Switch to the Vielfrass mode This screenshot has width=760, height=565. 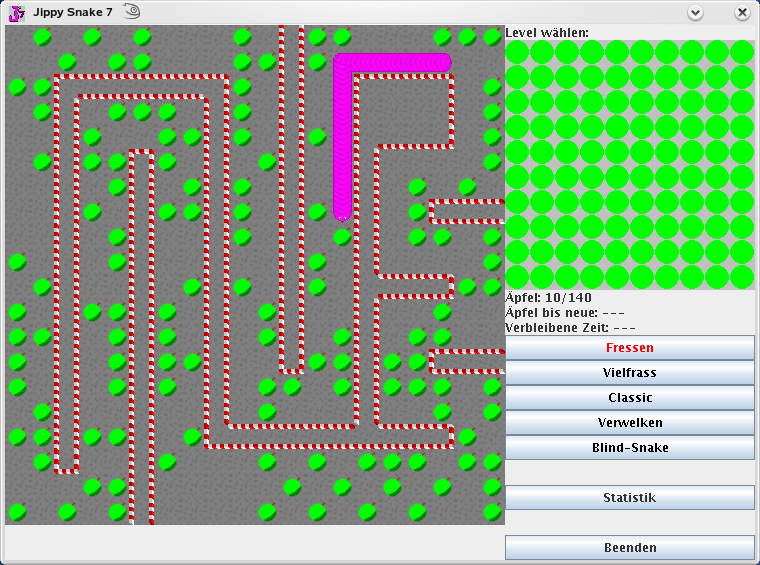(x=630, y=373)
